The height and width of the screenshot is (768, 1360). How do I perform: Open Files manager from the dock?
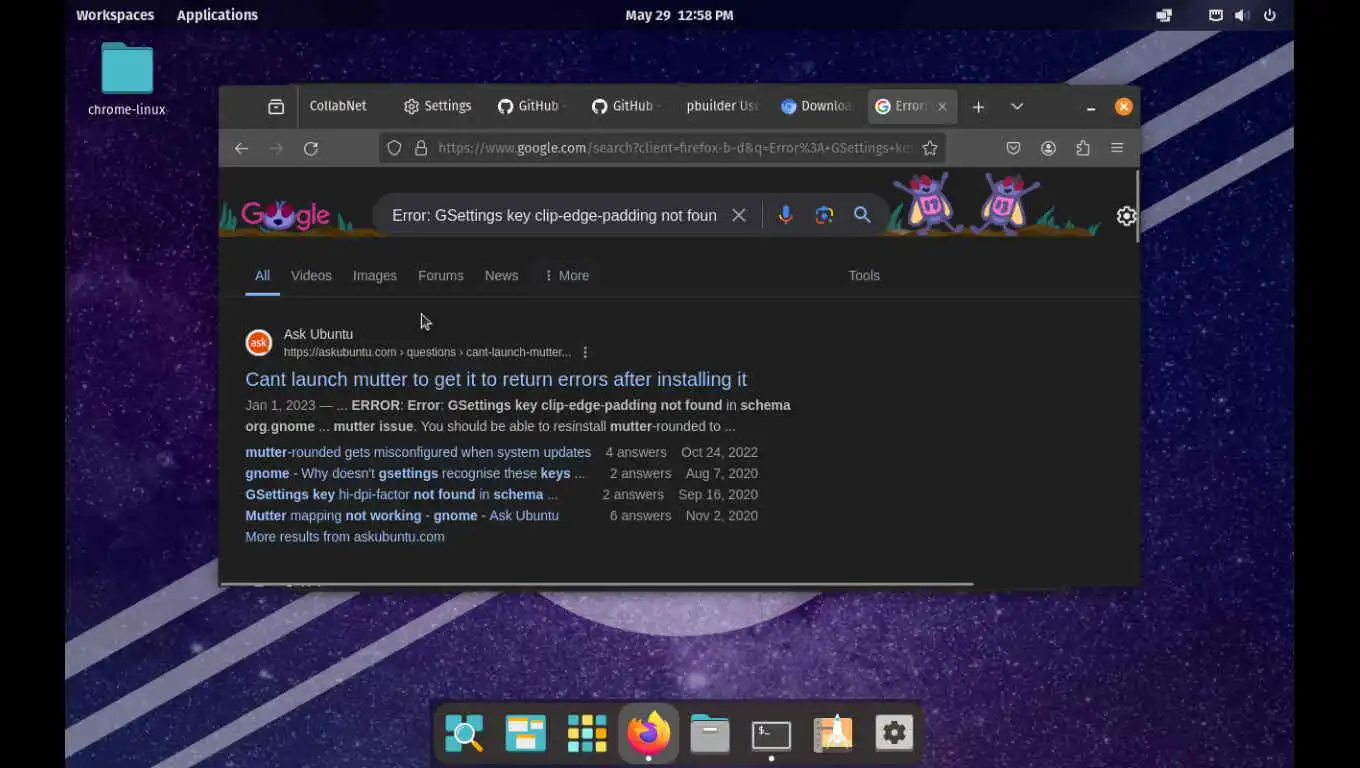[710, 734]
